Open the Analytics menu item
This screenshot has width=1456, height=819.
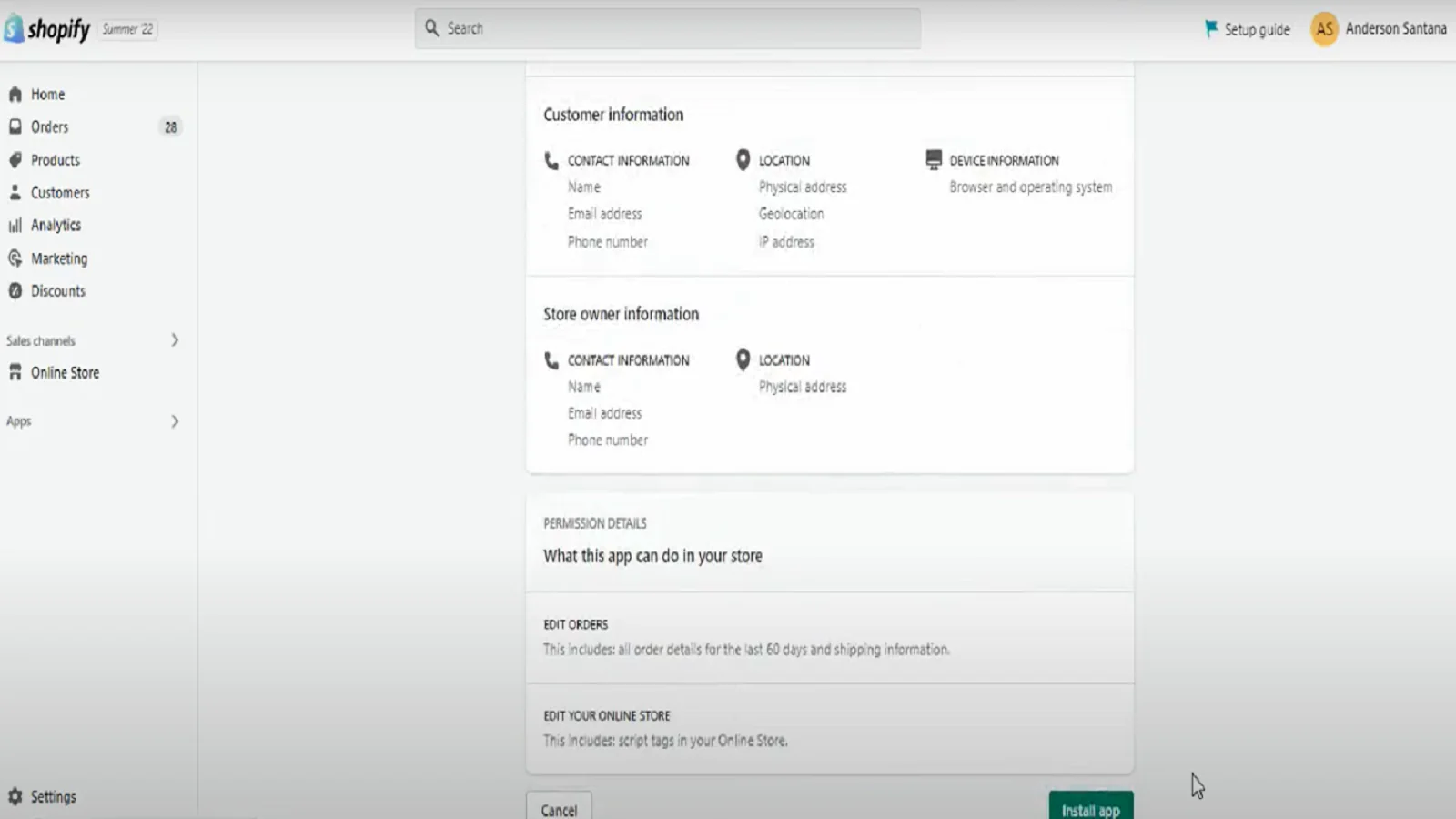click(x=56, y=225)
